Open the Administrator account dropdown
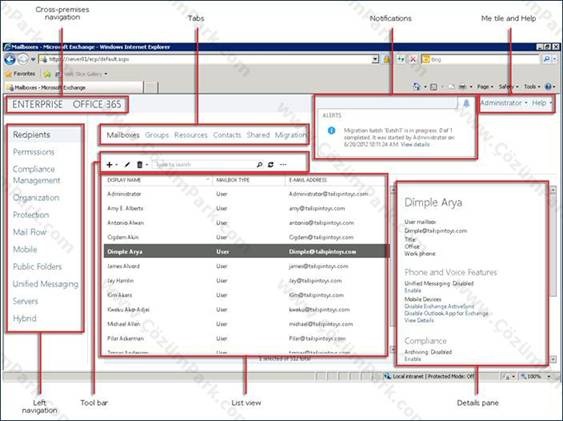Image resolution: width=563 pixels, height=421 pixels. (x=504, y=103)
